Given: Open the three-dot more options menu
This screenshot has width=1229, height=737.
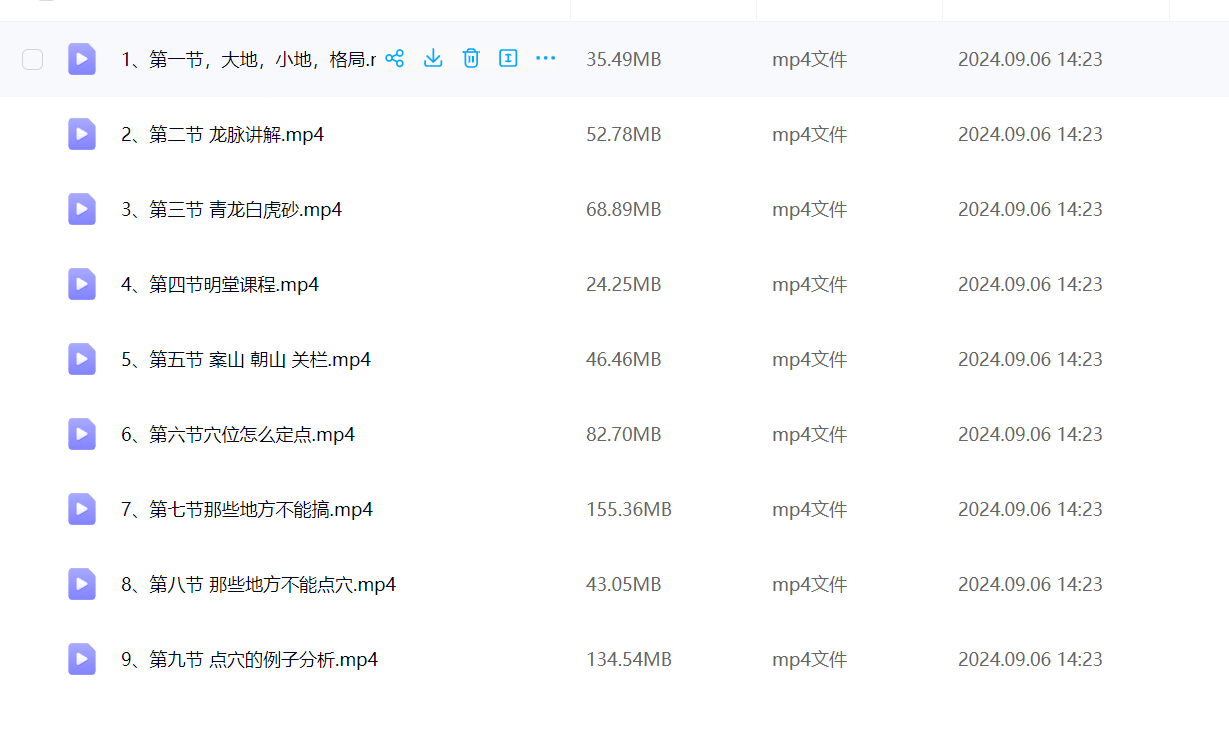Looking at the screenshot, I should (545, 58).
